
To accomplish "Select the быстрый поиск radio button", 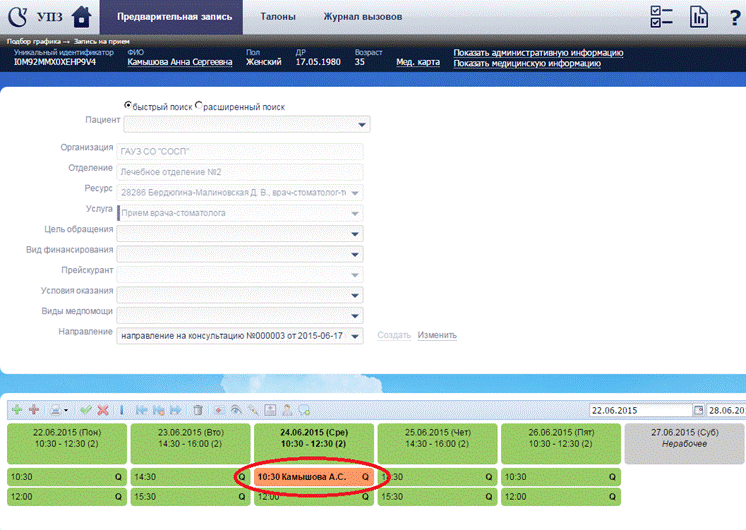I will point(128,105).
